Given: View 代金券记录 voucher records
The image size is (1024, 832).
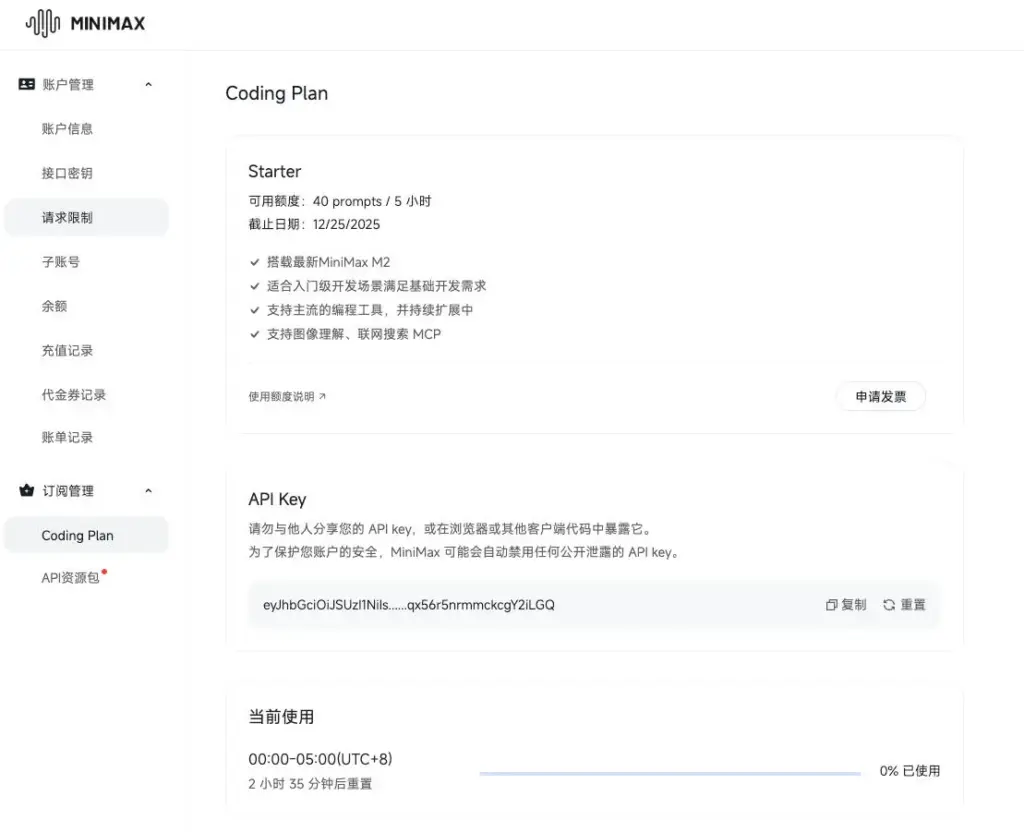Looking at the screenshot, I should [73, 395].
